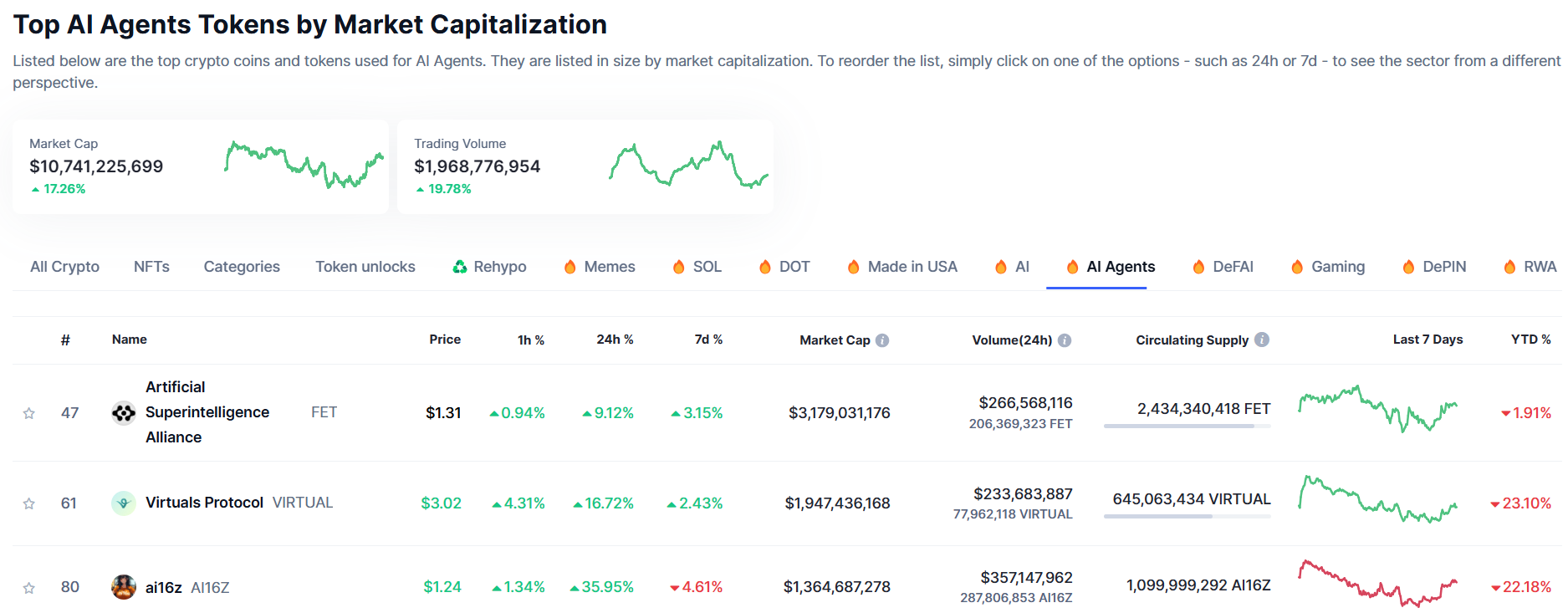Click Virtuals Protocol price $3.02
1568x613 pixels.
coord(441,503)
